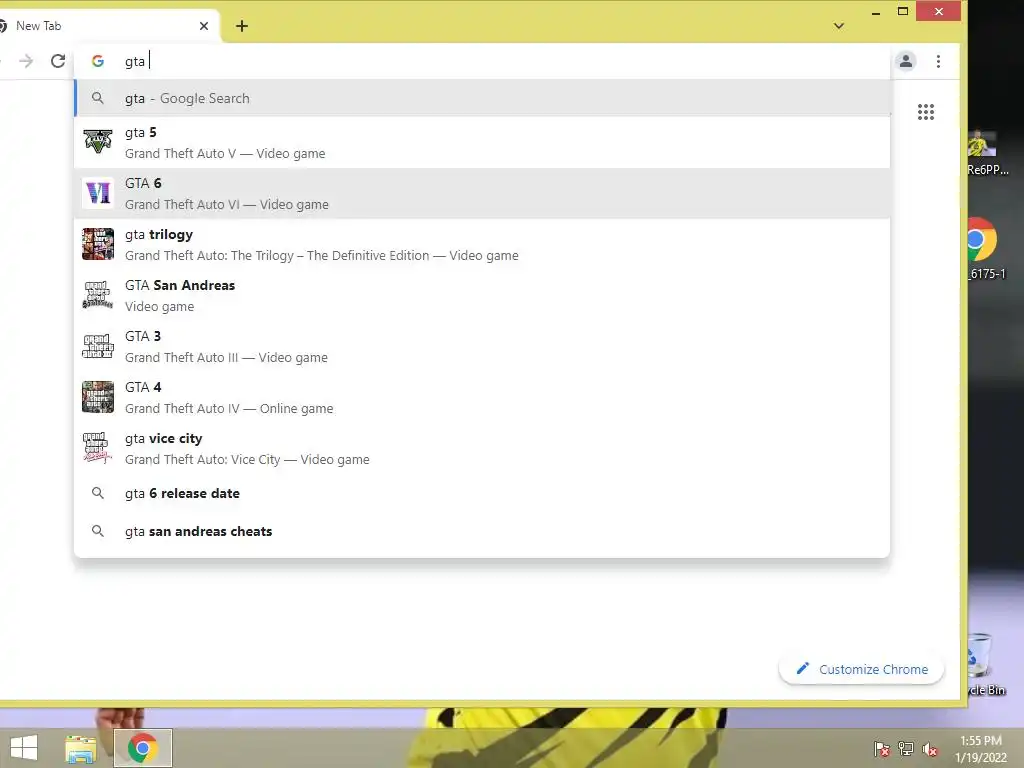The height and width of the screenshot is (768, 1024).
Task: Open the Chrome profile avatar icon
Action: [x=906, y=61]
